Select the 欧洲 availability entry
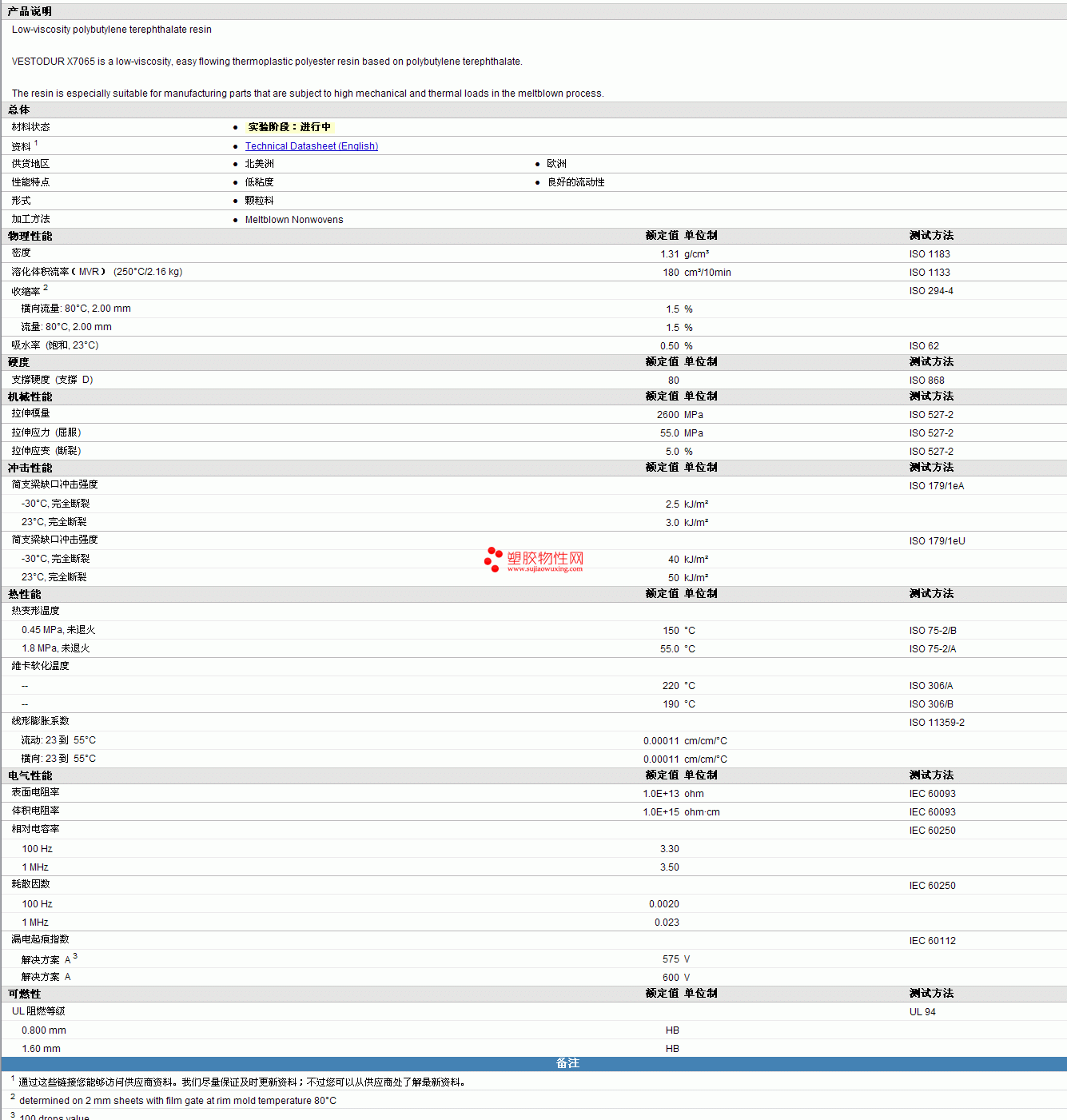1067x1120 pixels. (556, 164)
